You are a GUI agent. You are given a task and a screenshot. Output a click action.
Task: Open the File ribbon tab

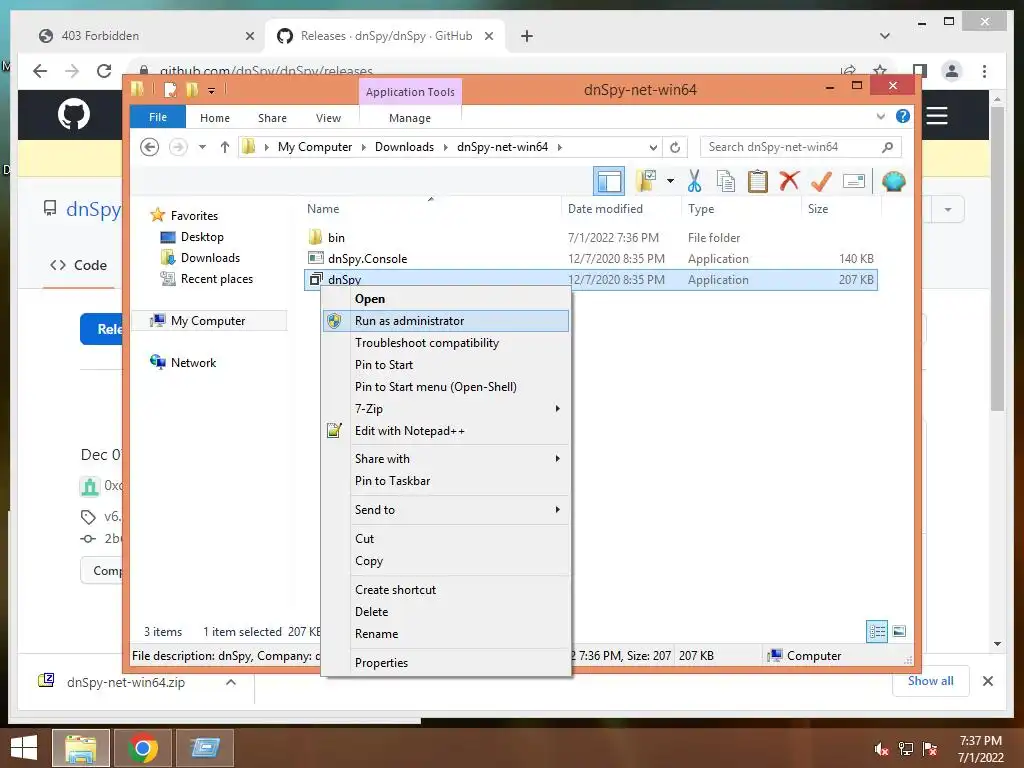pyautogui.click(x=157, y=117)
